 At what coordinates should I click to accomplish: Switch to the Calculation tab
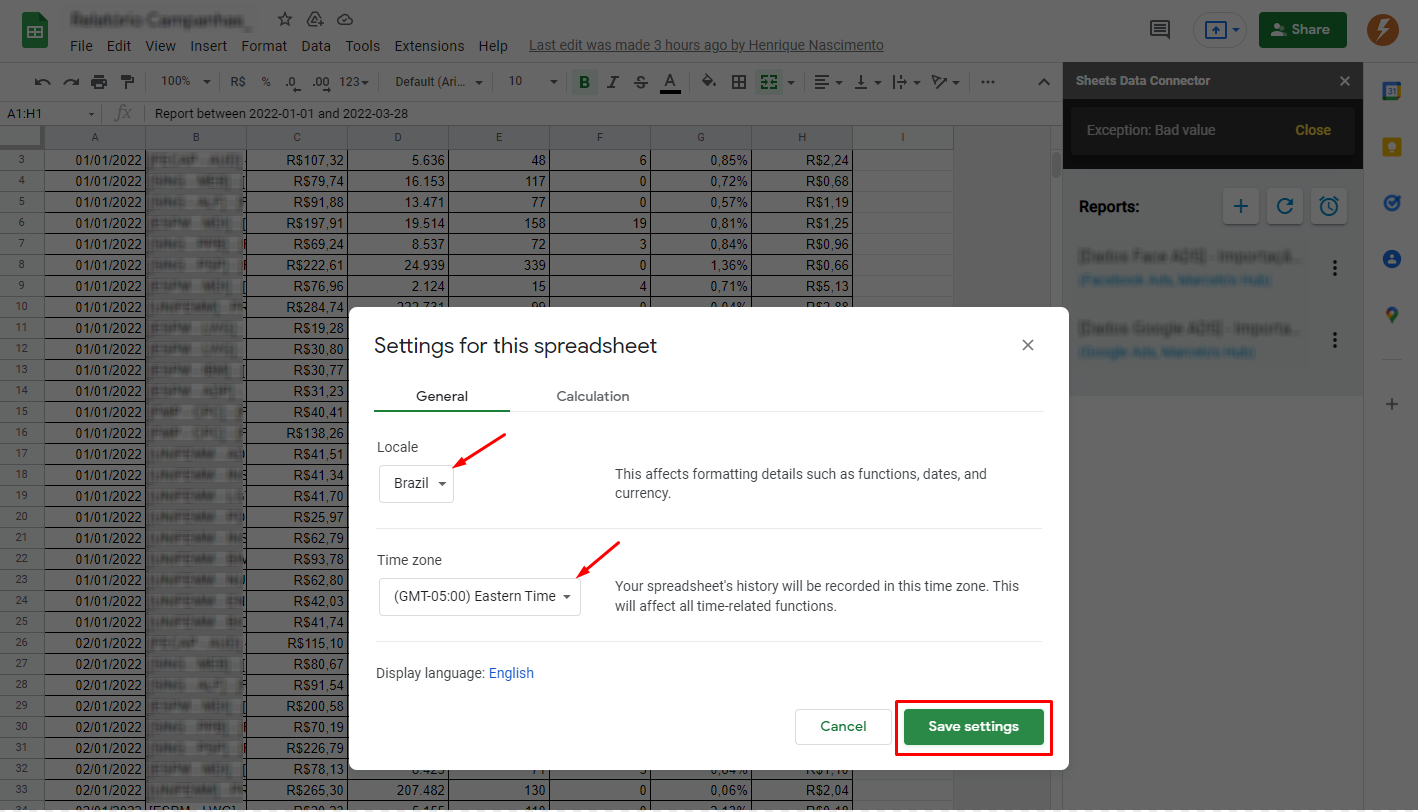pyautogui.click(x=592, y=396)
